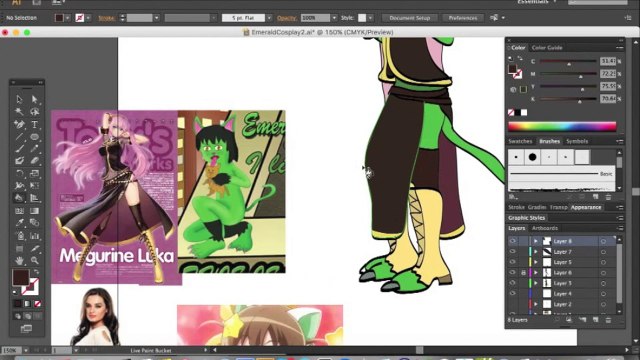This screenshot has width=640, height=360.
Task: Click the Opacity link in control bar
Action: (x=287, y=18)
